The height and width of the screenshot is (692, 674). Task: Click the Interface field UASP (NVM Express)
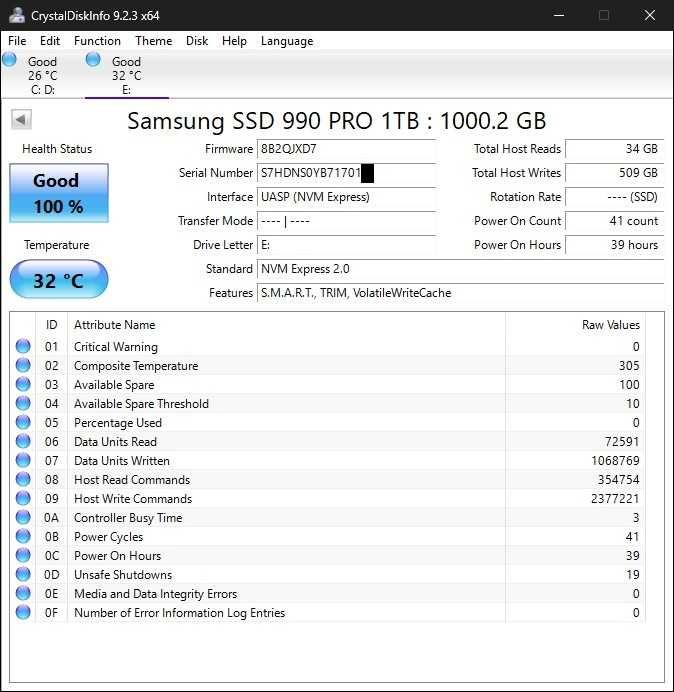tap(346, 197)
